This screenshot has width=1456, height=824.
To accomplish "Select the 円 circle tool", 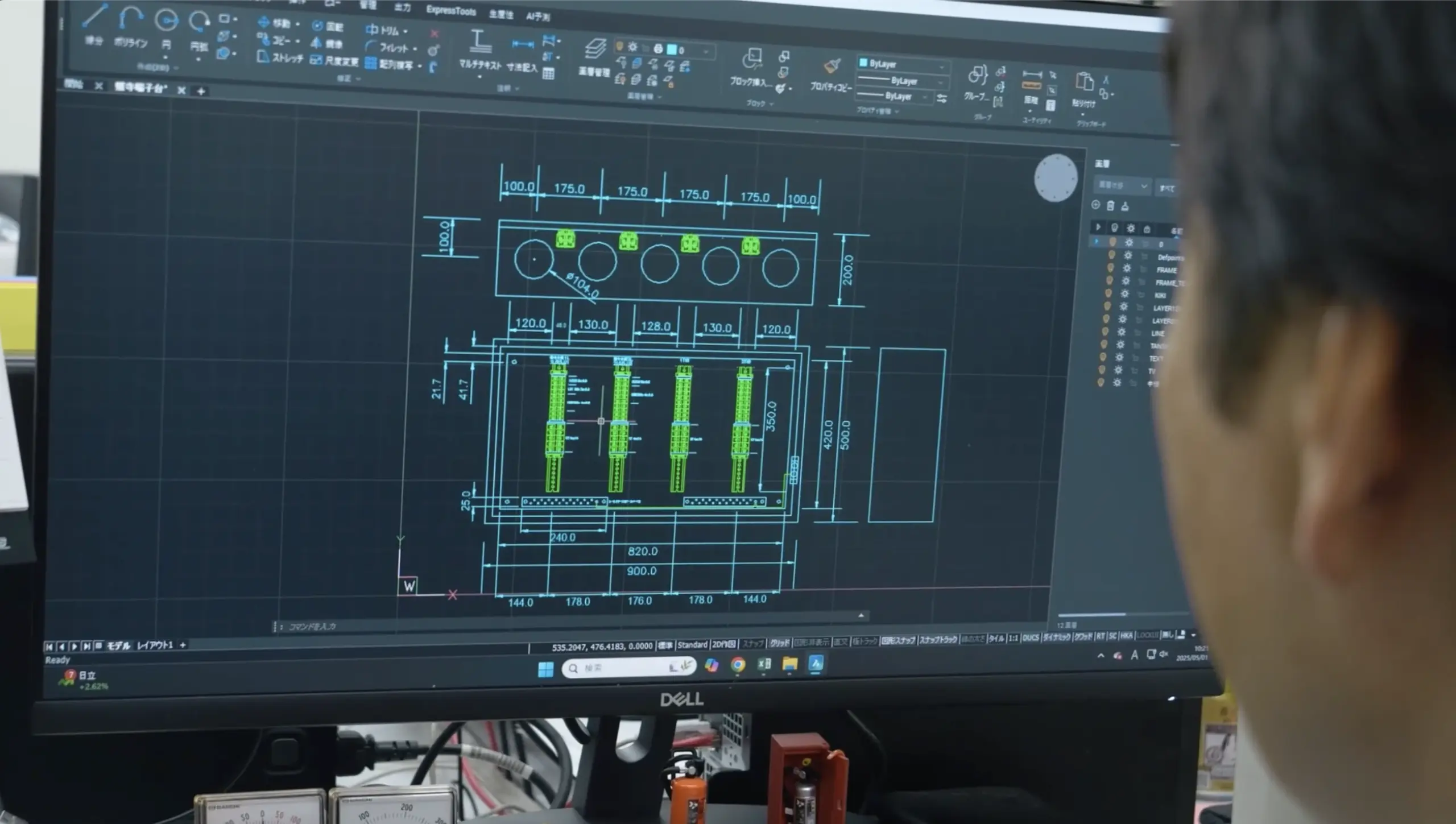I will point(166,28).
